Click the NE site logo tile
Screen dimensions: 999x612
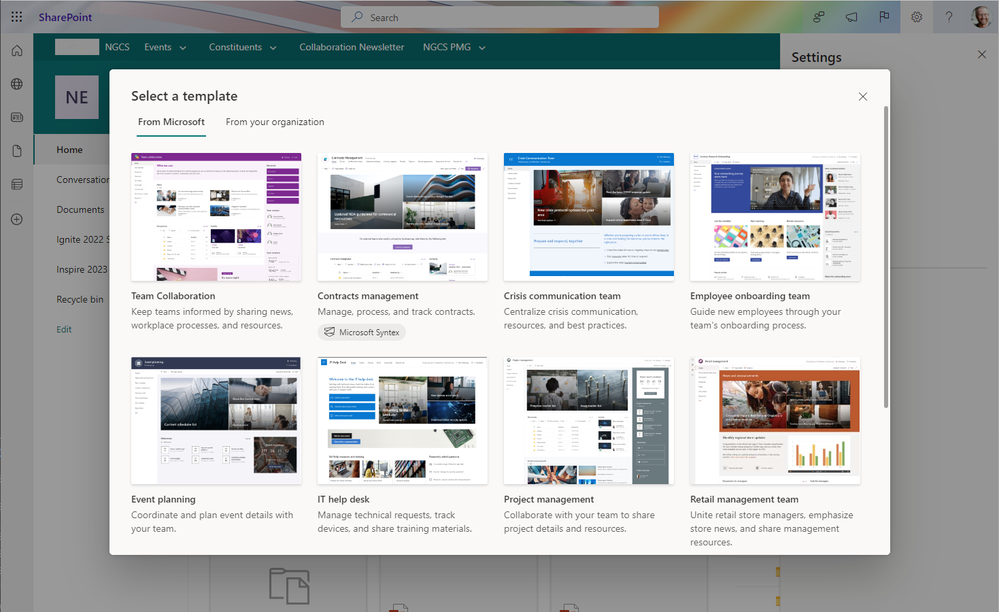click(76, 97)
